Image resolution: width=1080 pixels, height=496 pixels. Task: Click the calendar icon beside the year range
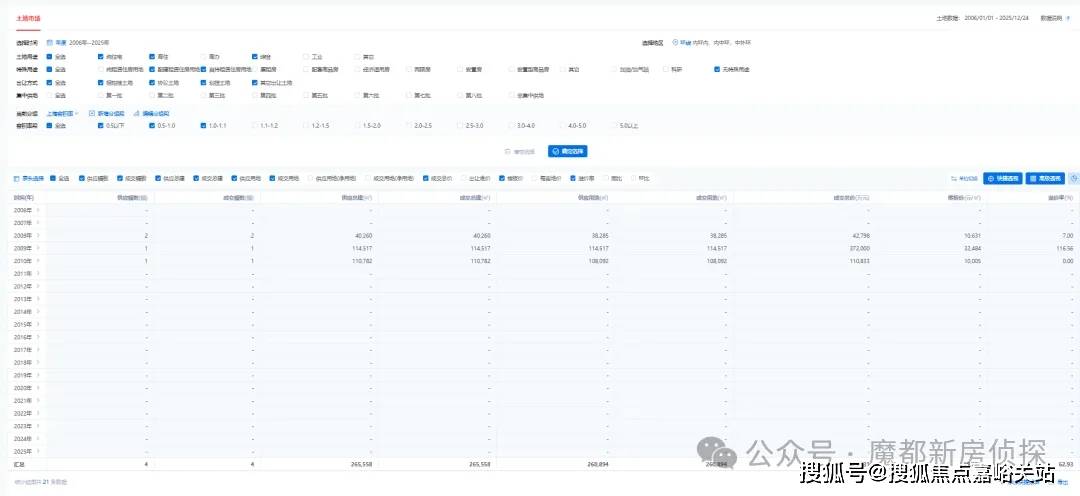coord(50,43)
